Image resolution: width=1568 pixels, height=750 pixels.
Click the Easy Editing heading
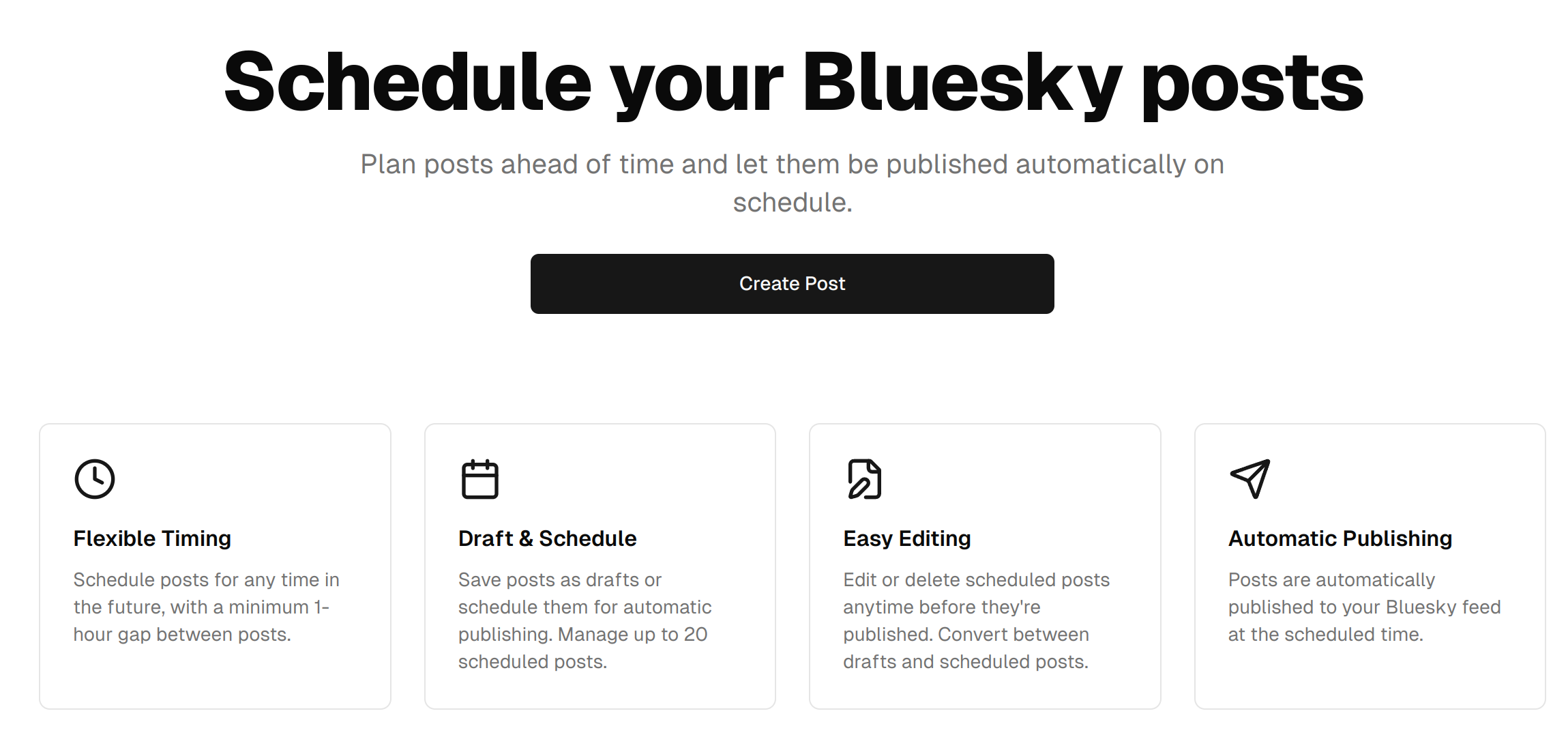(x=906, y=538)
